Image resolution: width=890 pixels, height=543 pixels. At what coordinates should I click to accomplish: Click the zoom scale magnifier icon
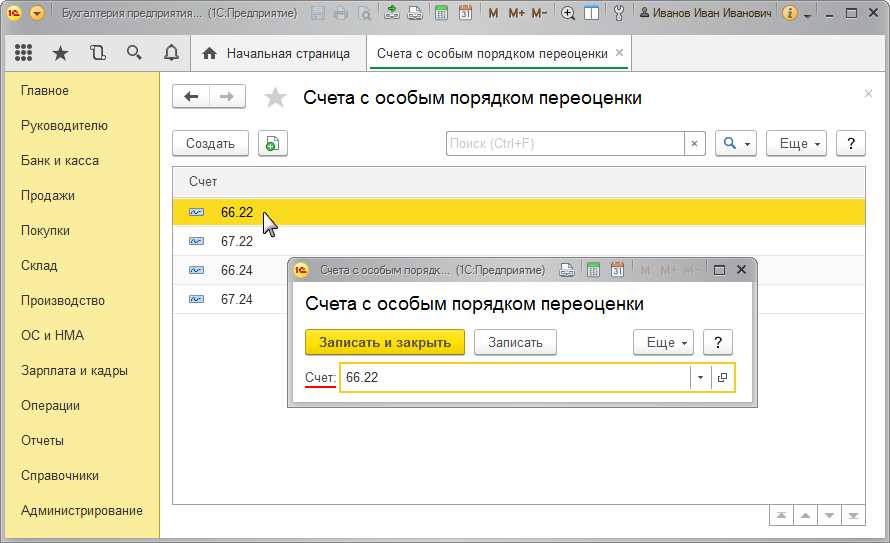click(568, 14)
